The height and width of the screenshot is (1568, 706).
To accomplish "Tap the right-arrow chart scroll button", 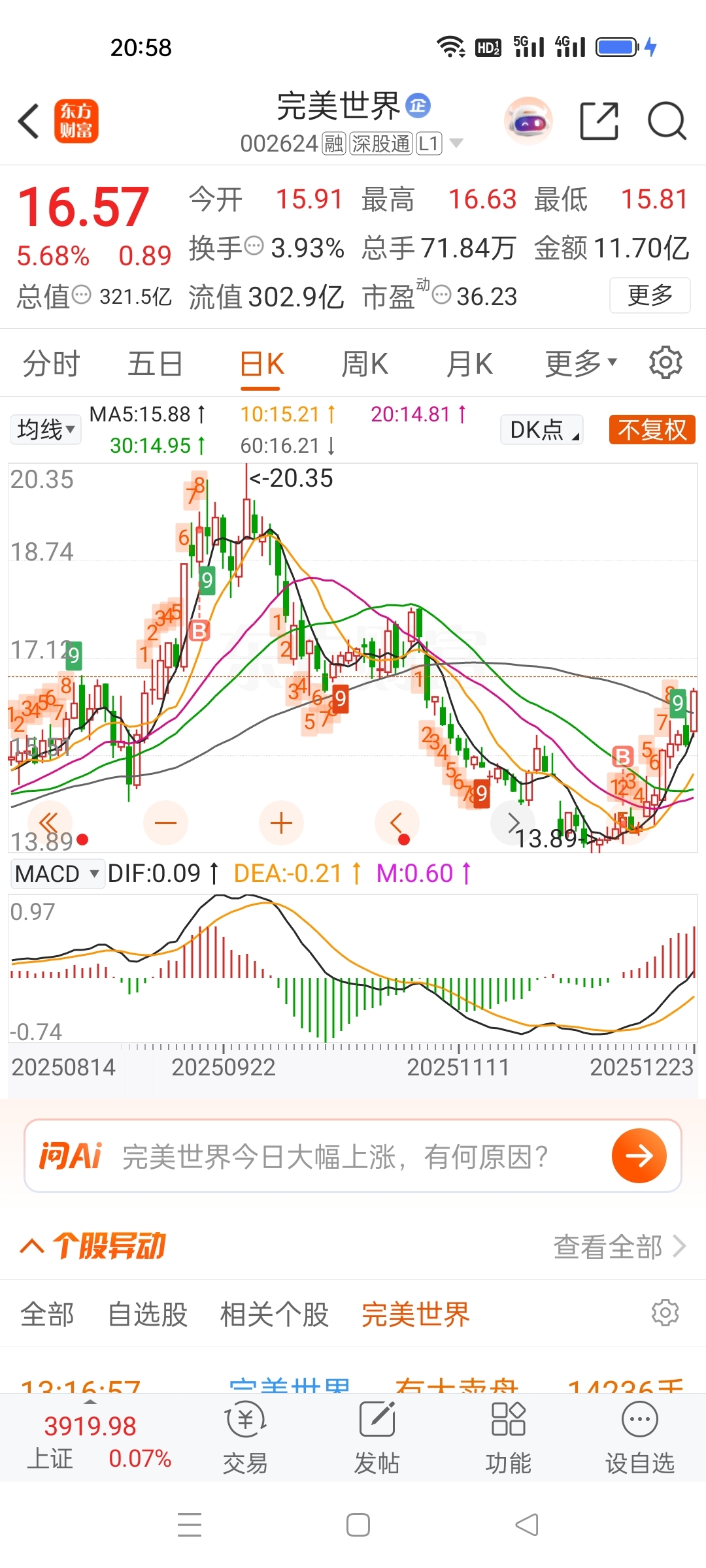I will pos(513,823).
